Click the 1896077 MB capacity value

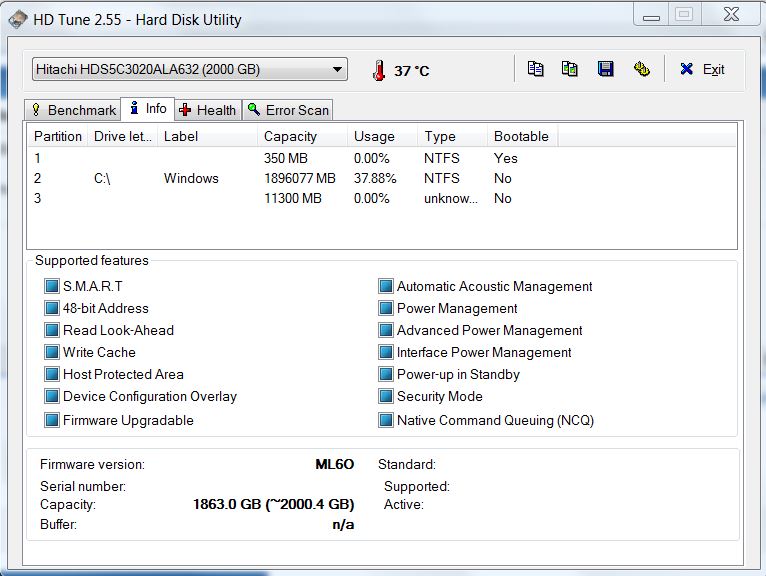tap(299, 178)
